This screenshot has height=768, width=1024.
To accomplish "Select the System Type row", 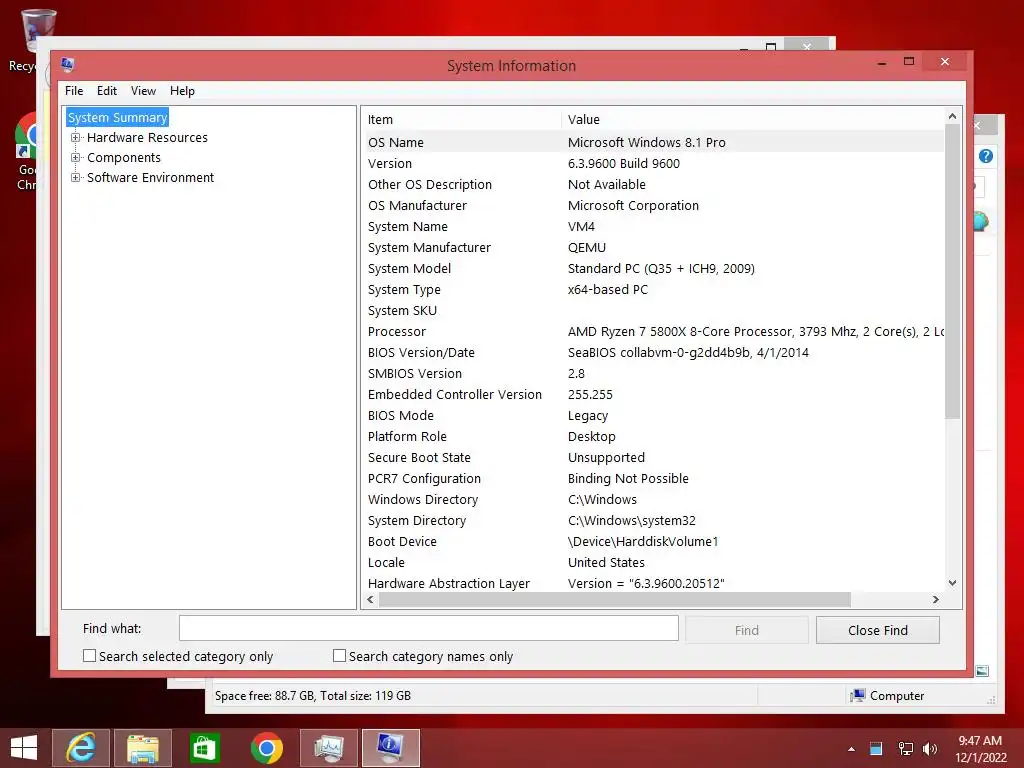I will tap(653, 289).
